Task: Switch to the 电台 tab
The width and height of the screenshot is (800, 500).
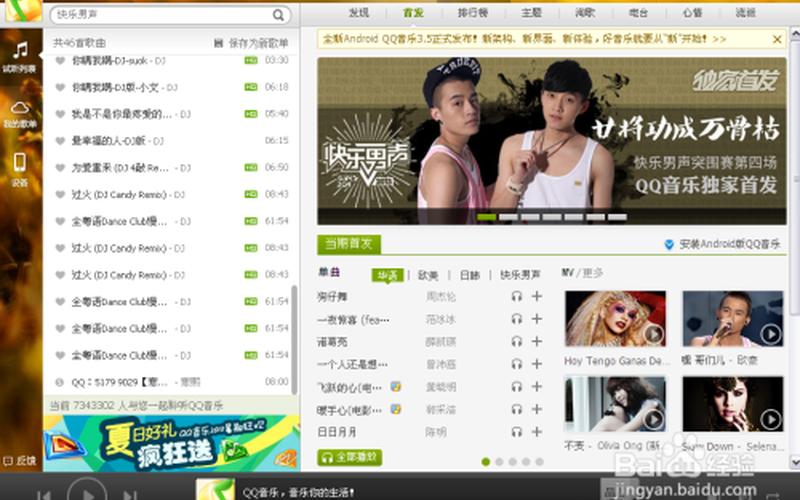Action: [638, 13]
